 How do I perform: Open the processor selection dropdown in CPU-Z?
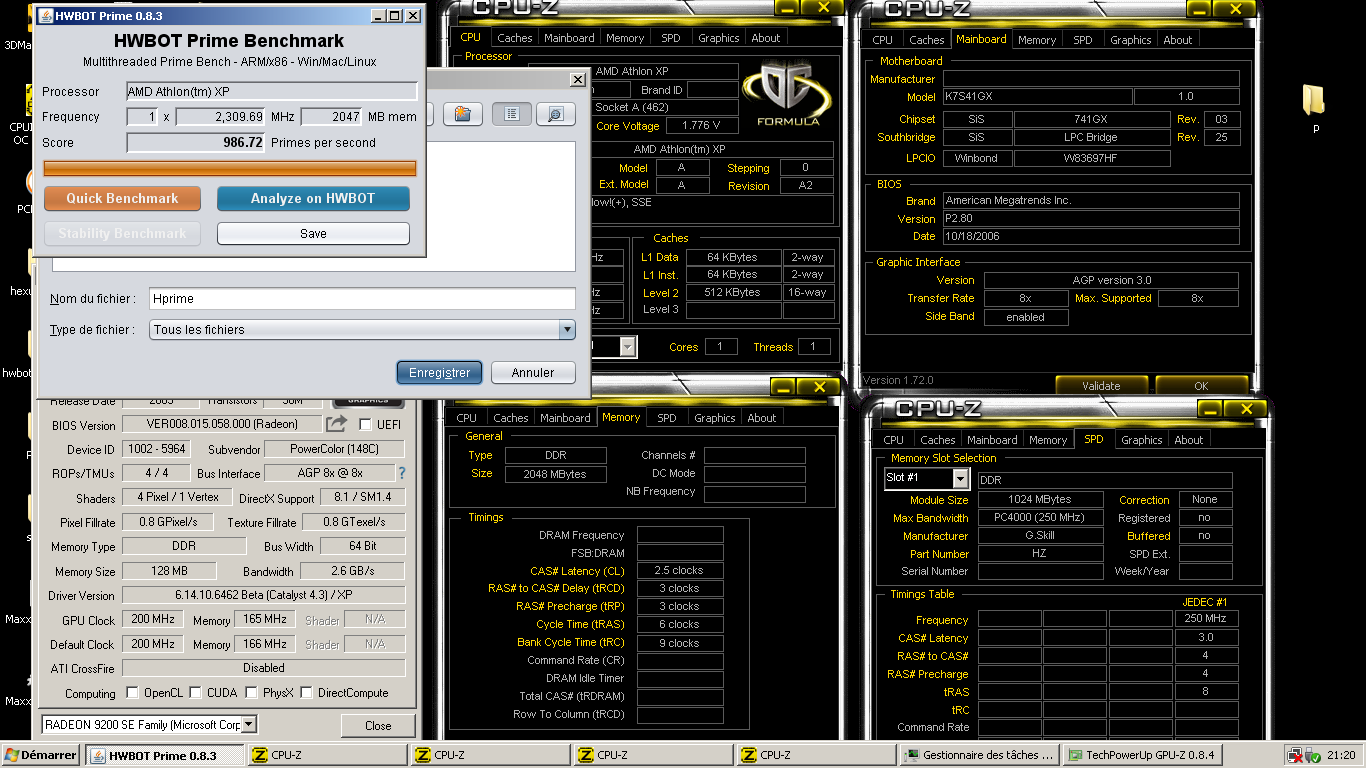[627, 346]
